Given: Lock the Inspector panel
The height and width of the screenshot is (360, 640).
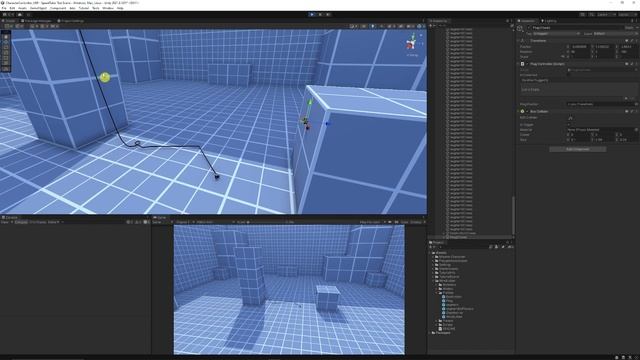Looking at the screenshot, I should point(631,21).
